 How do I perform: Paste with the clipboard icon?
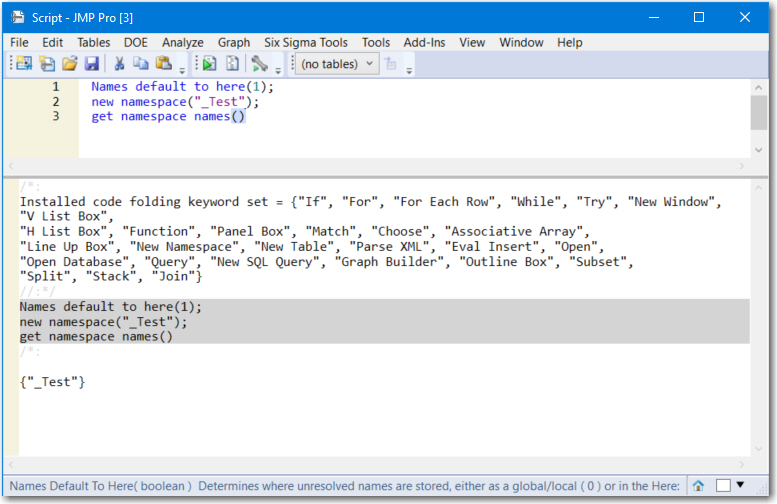[164, 63]
